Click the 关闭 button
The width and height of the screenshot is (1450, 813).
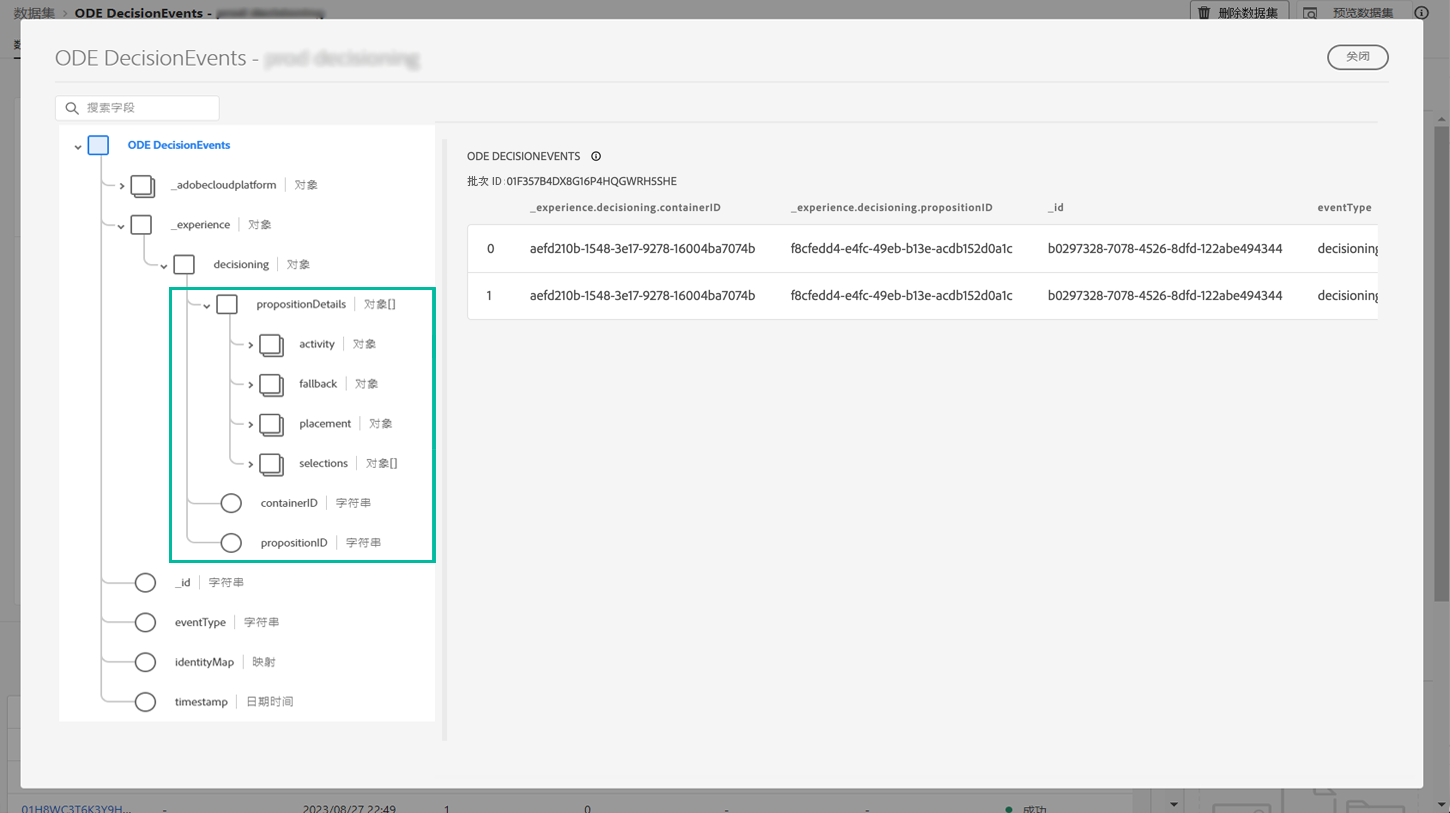click(1358, 57)
